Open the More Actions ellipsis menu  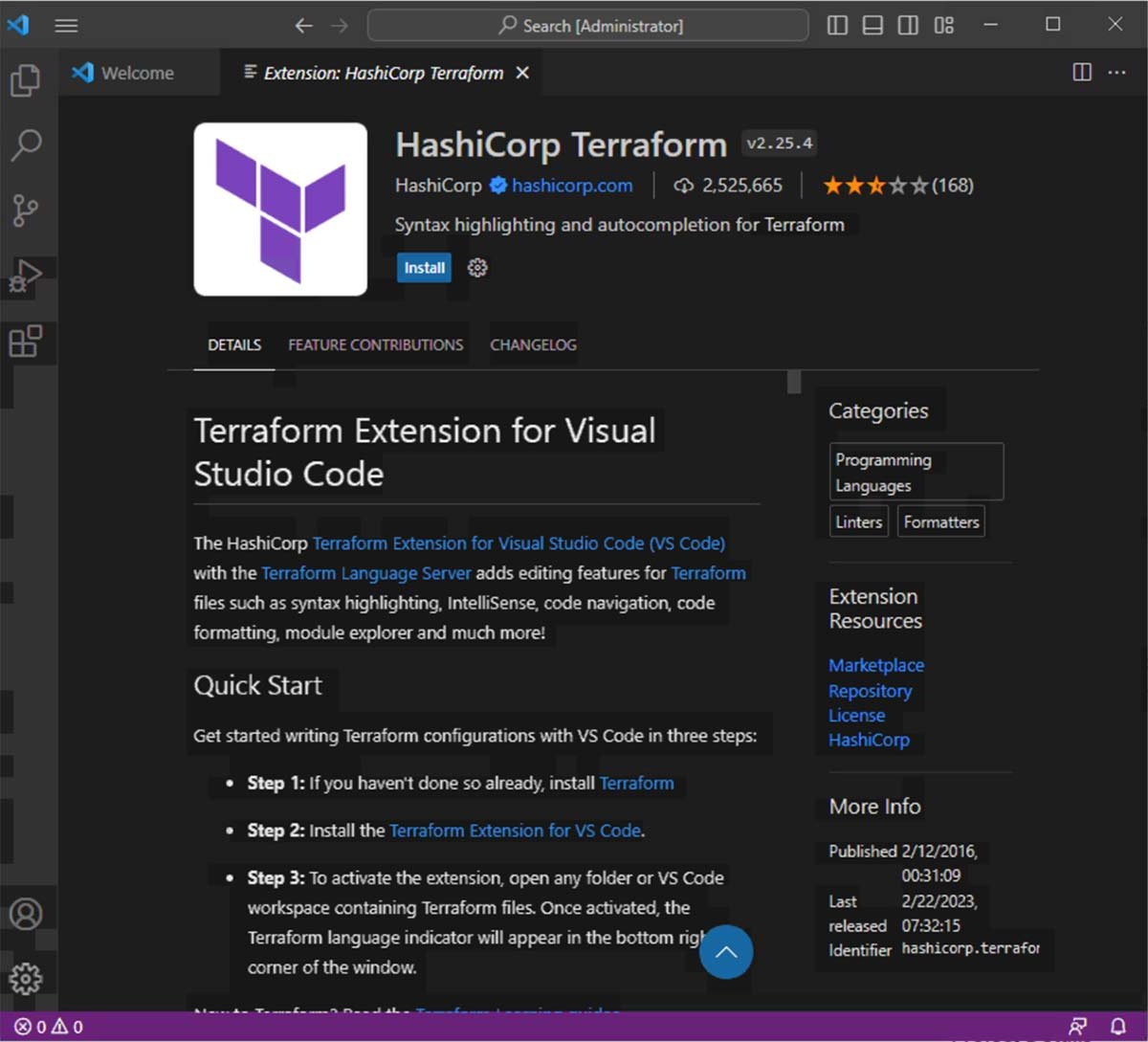(x=1117, y=73)
